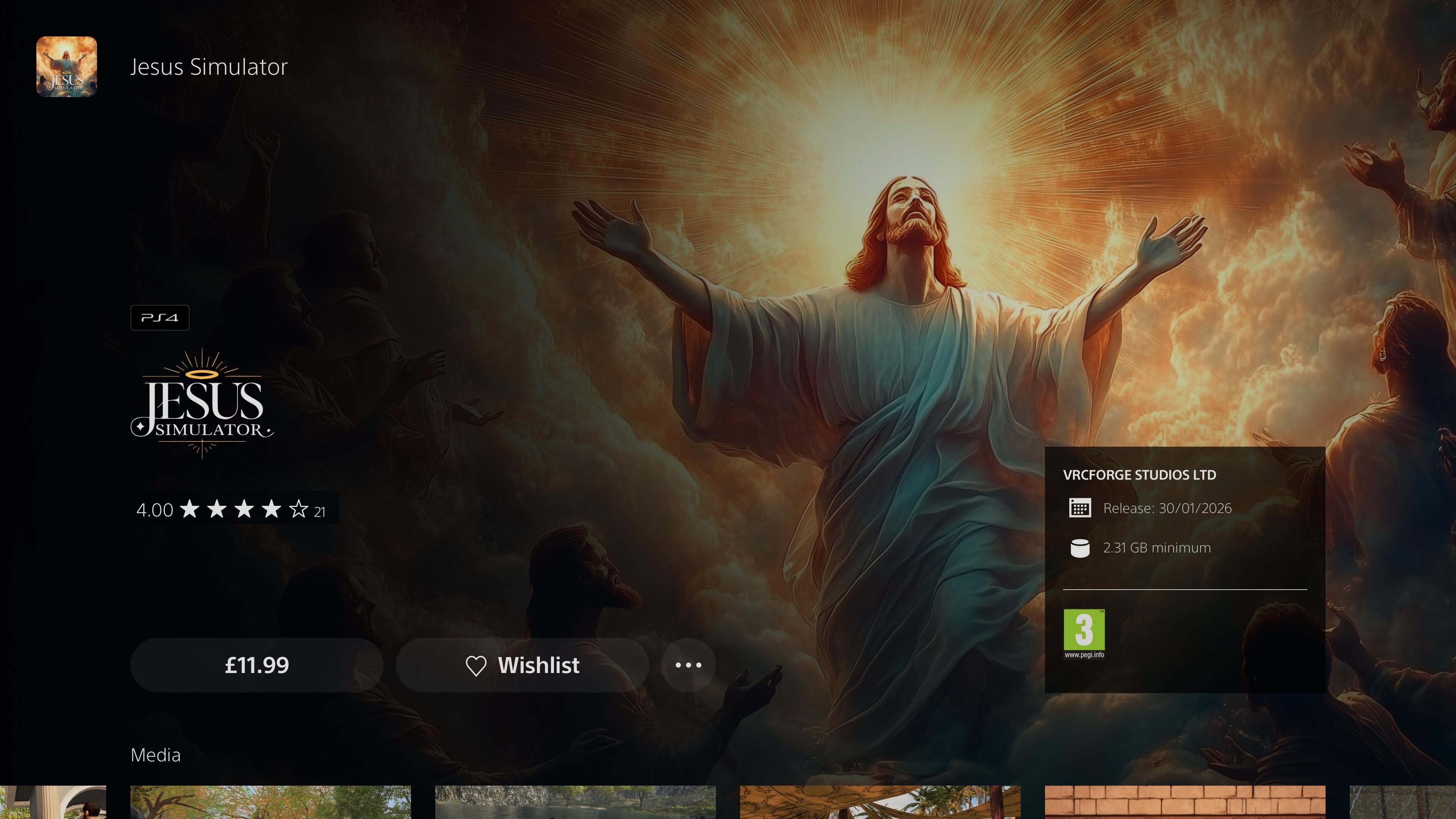Screen dimensions: 1456x819
Task: Click the empty fifth rating star
Action: pyautogui.click(x=298, y=509)
